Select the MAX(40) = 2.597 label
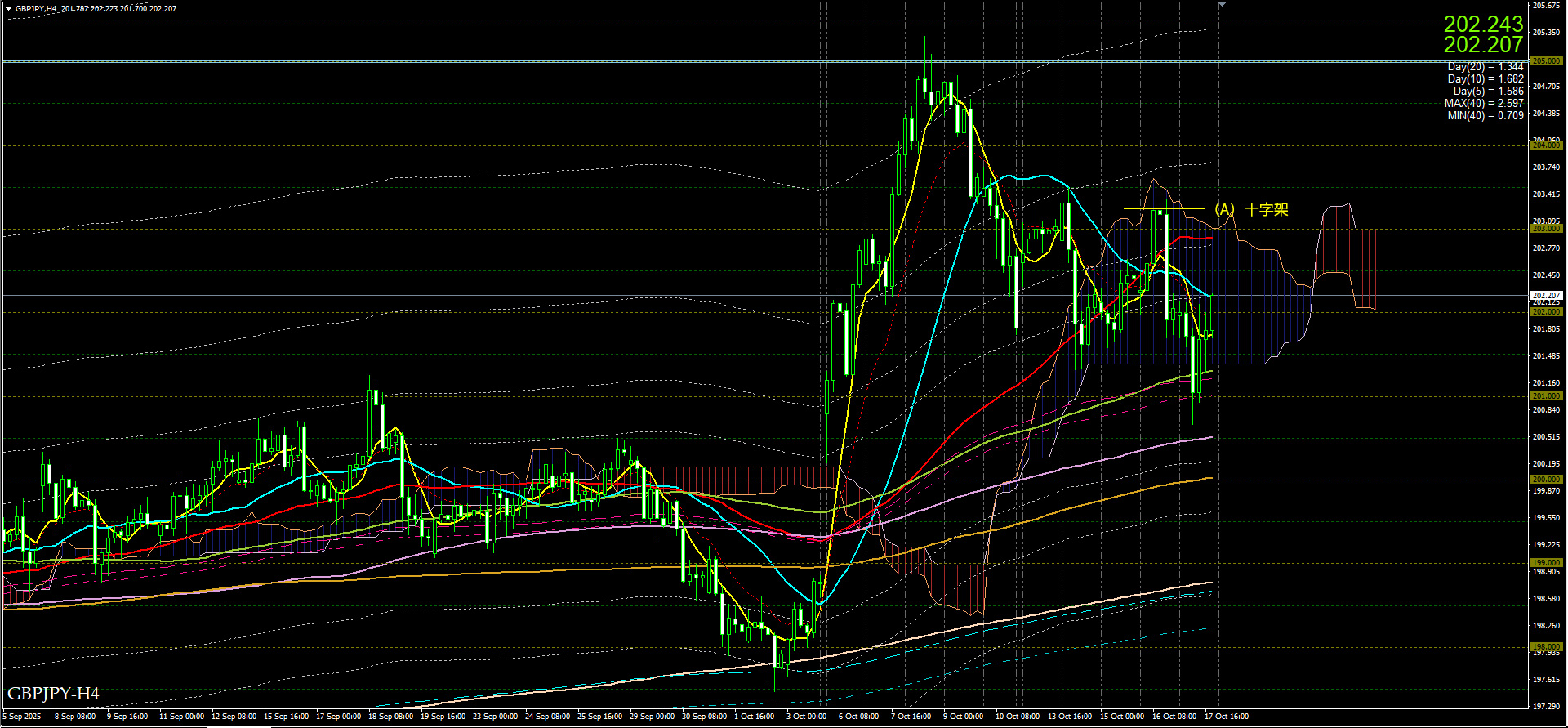This screenshot has height=728, width=1568. [x=1483, y=104]
